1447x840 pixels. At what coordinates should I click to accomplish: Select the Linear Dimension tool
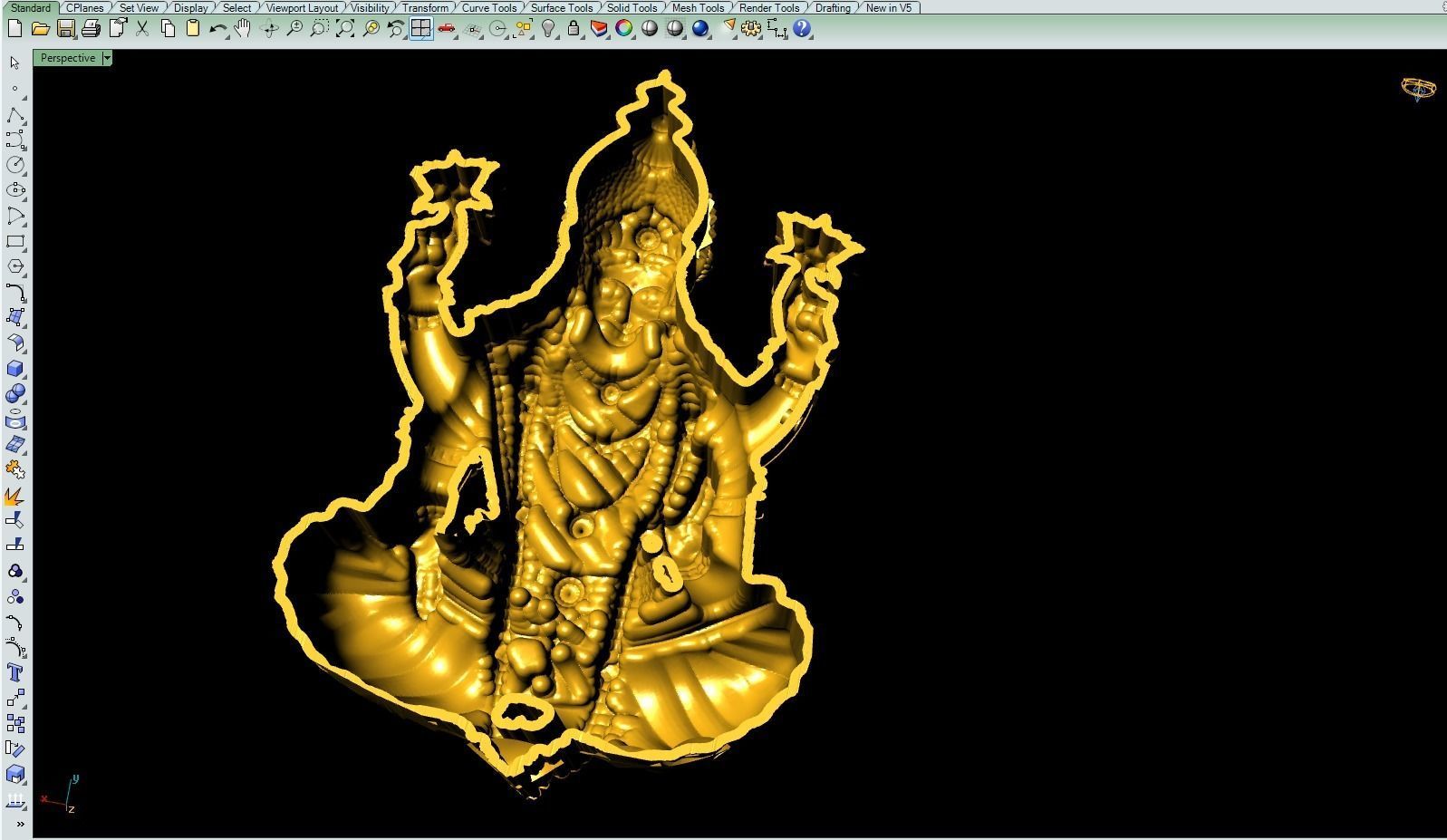click(x=777, y=29)
